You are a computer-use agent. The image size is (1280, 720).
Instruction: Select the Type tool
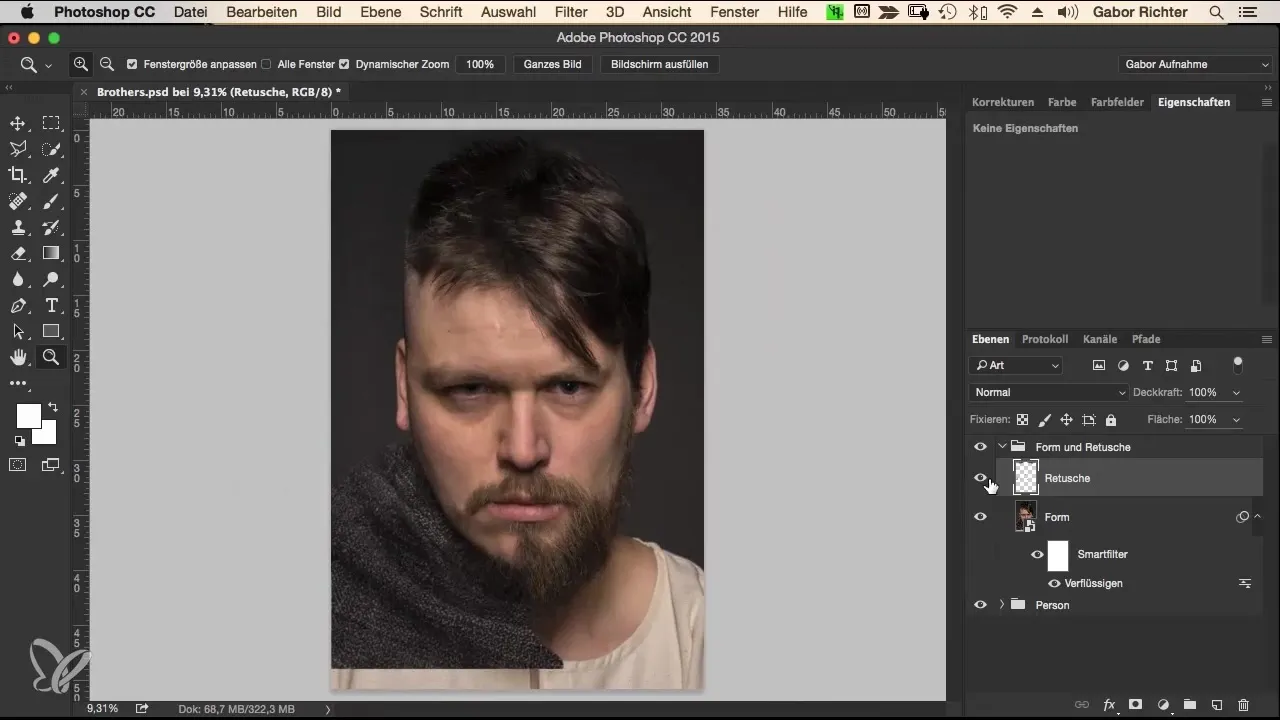52,305
